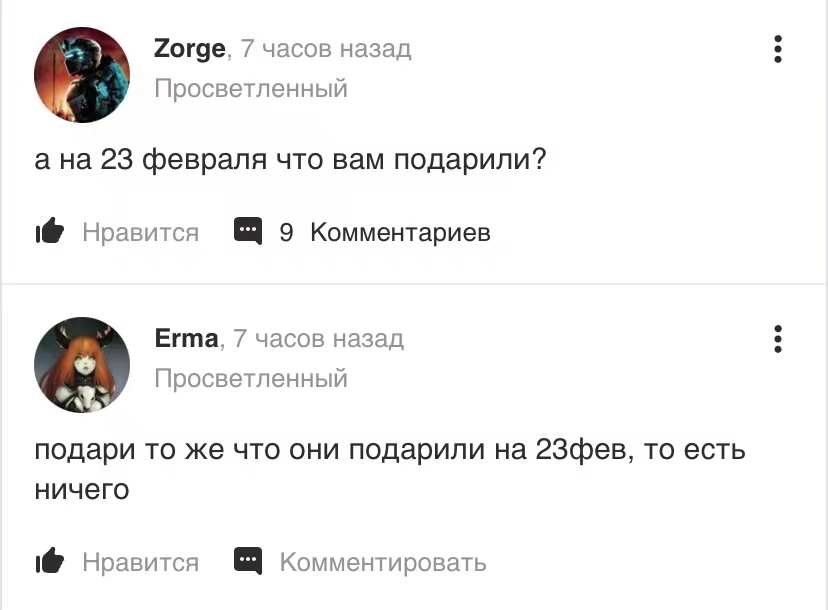Click the Комментировать button under Erma's reply
The image size is (828, 610).
[x=383, y=562]
